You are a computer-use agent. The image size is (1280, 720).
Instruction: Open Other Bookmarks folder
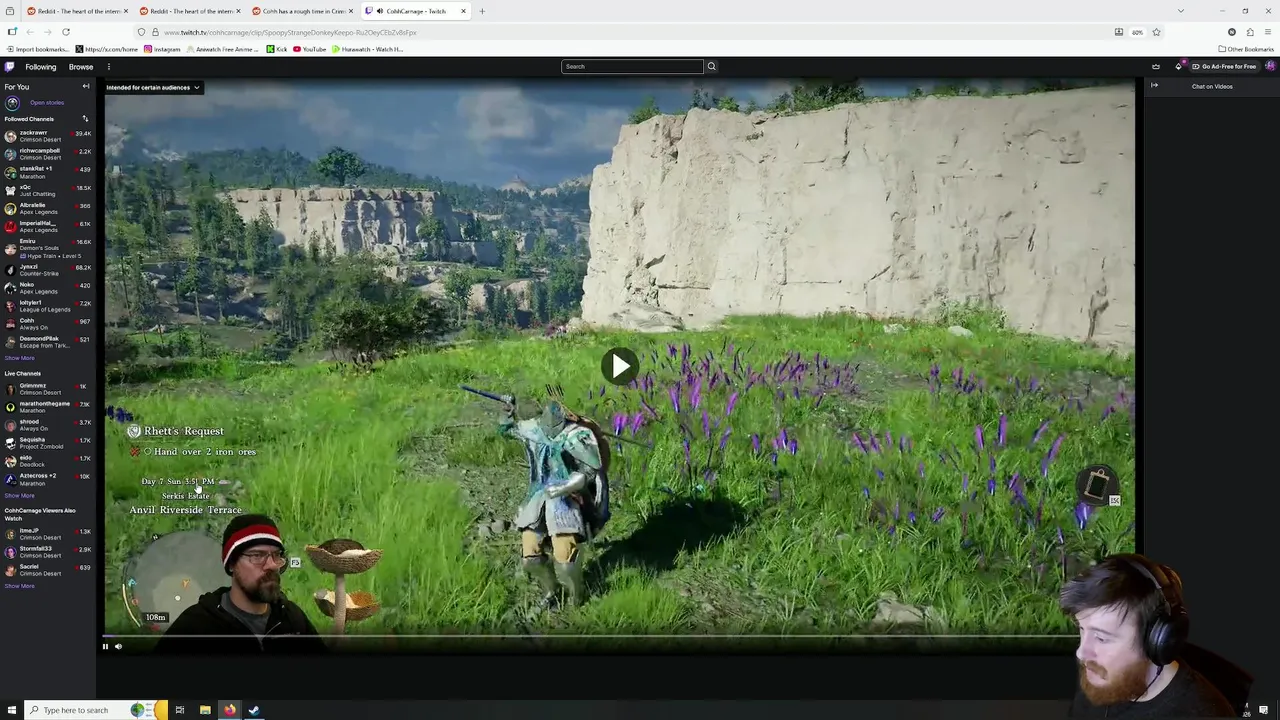click(x=1246, y=49)
